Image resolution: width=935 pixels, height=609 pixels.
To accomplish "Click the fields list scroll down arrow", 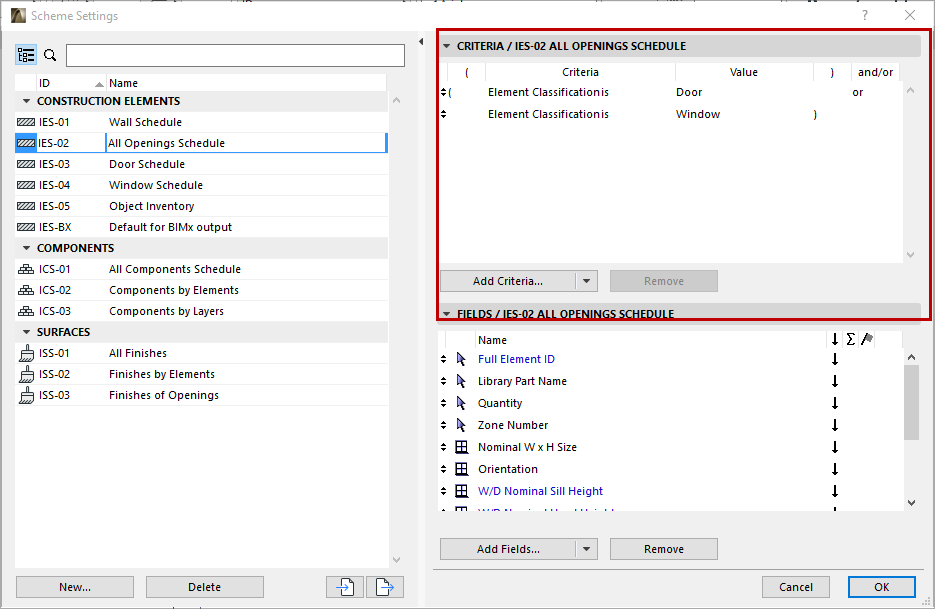I will click(911, 503).
